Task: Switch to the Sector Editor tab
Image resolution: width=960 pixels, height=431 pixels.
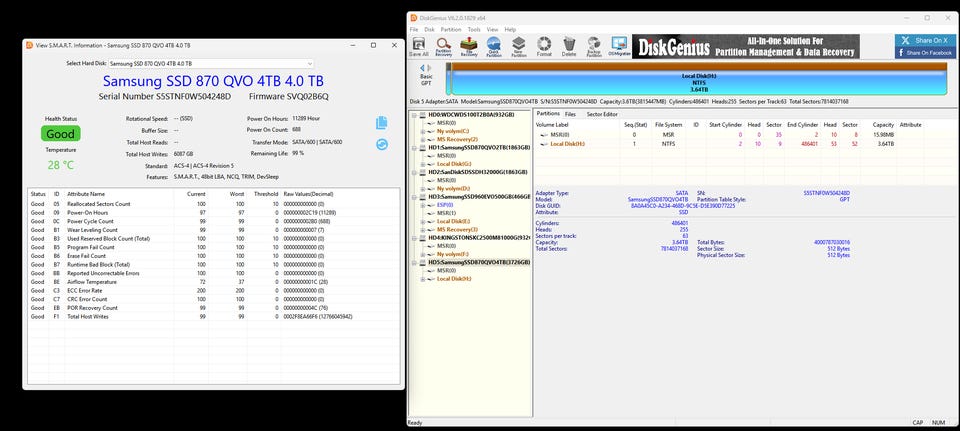Action: pyautogui.click(x=602, y=114)
